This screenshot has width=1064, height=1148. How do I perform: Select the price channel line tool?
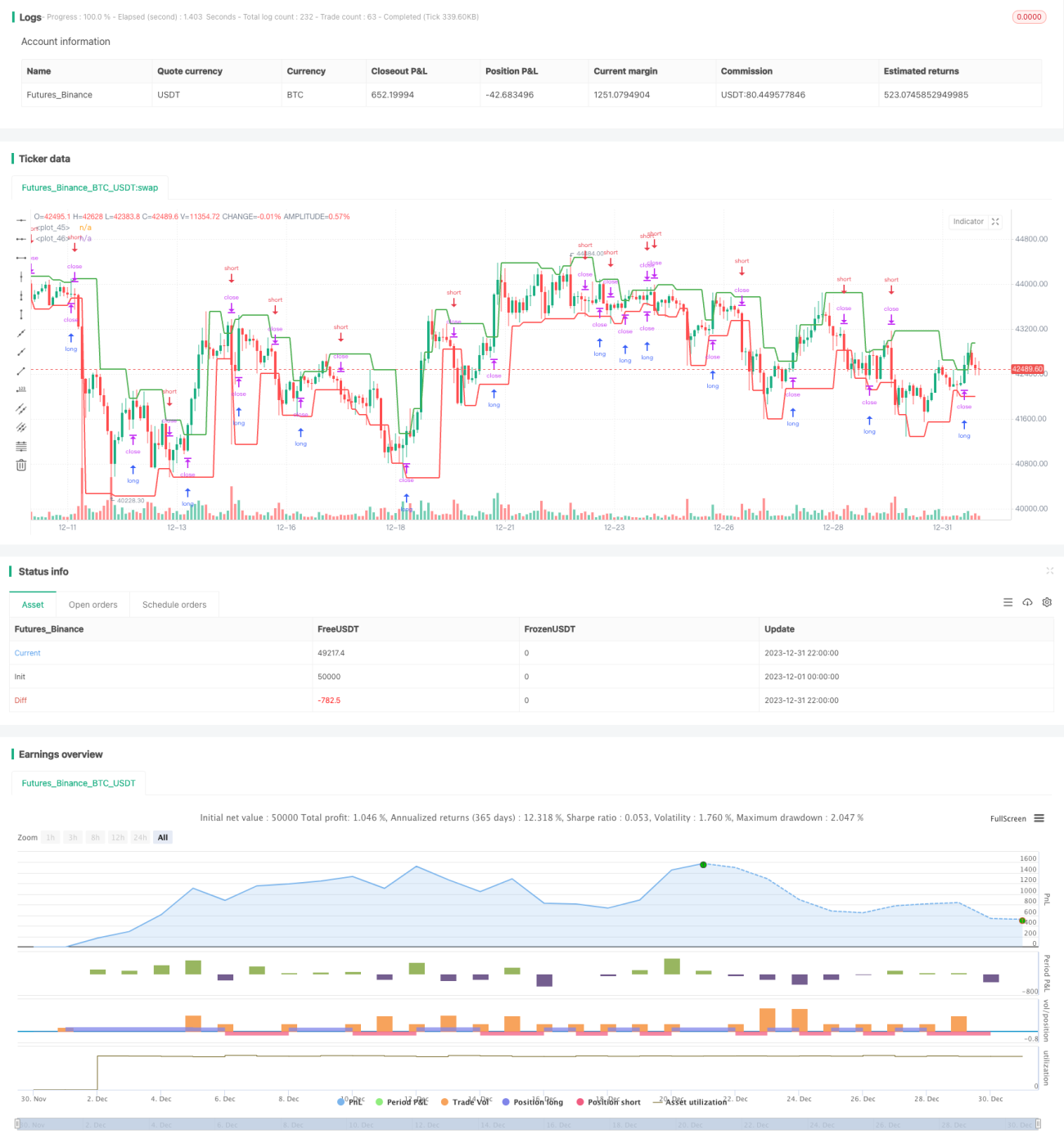(21, 408)
